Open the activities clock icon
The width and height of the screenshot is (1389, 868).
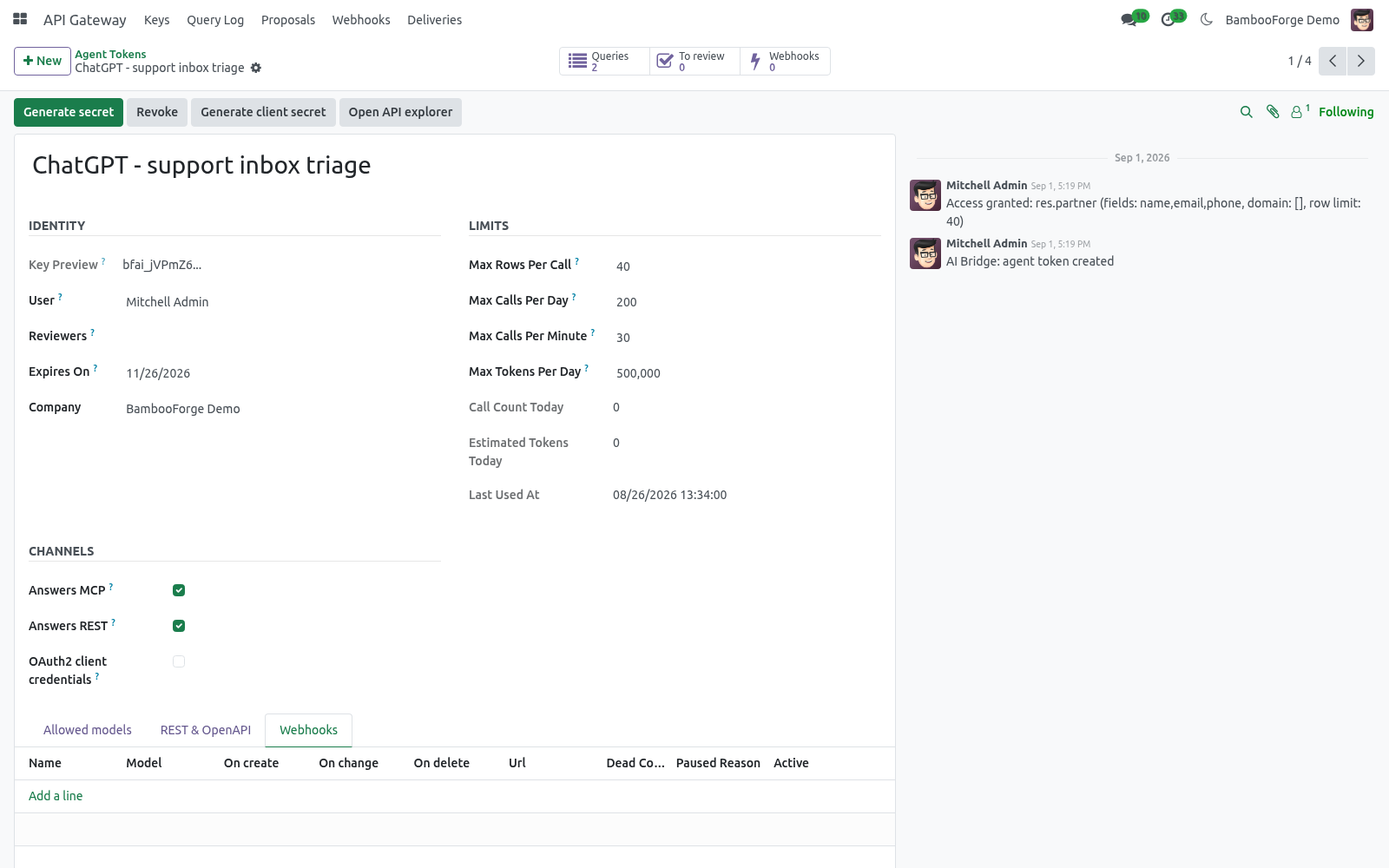click(x=1168, y=19)
